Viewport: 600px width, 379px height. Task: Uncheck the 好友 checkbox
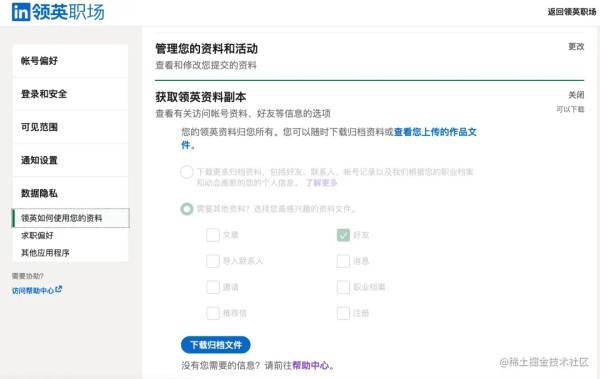coord(343,235)
